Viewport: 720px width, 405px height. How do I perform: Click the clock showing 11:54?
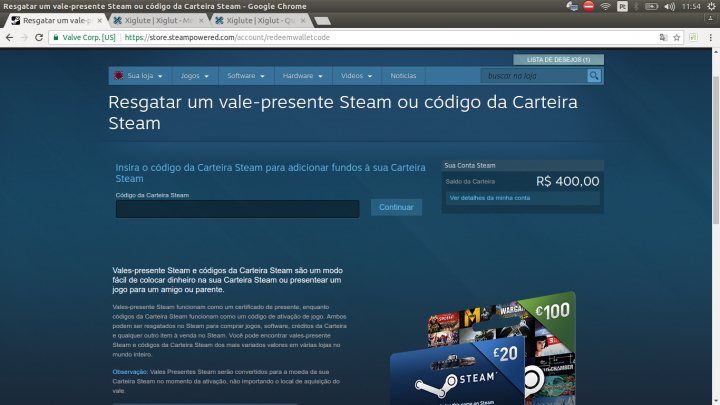691,6
